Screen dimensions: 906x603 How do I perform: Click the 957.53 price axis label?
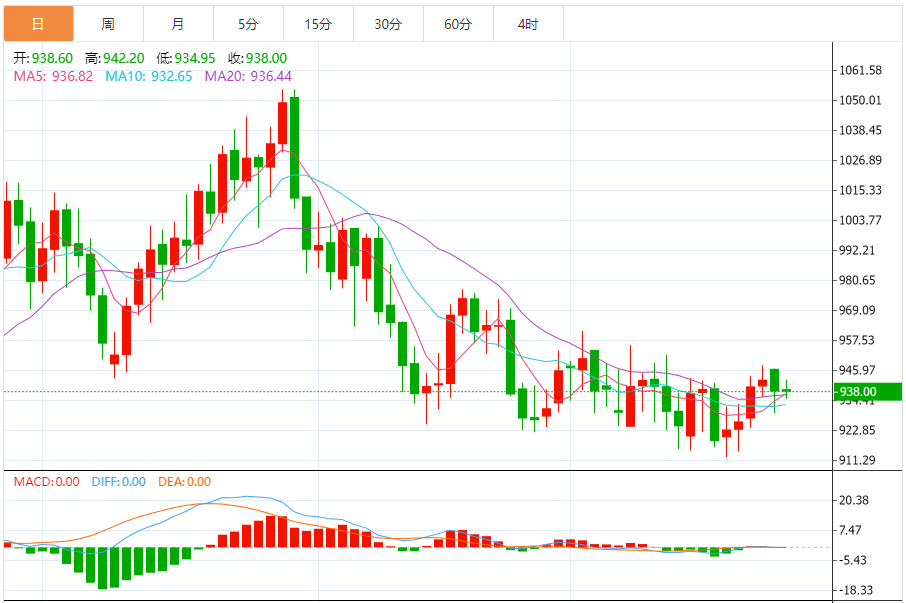(x=857, y=340)
